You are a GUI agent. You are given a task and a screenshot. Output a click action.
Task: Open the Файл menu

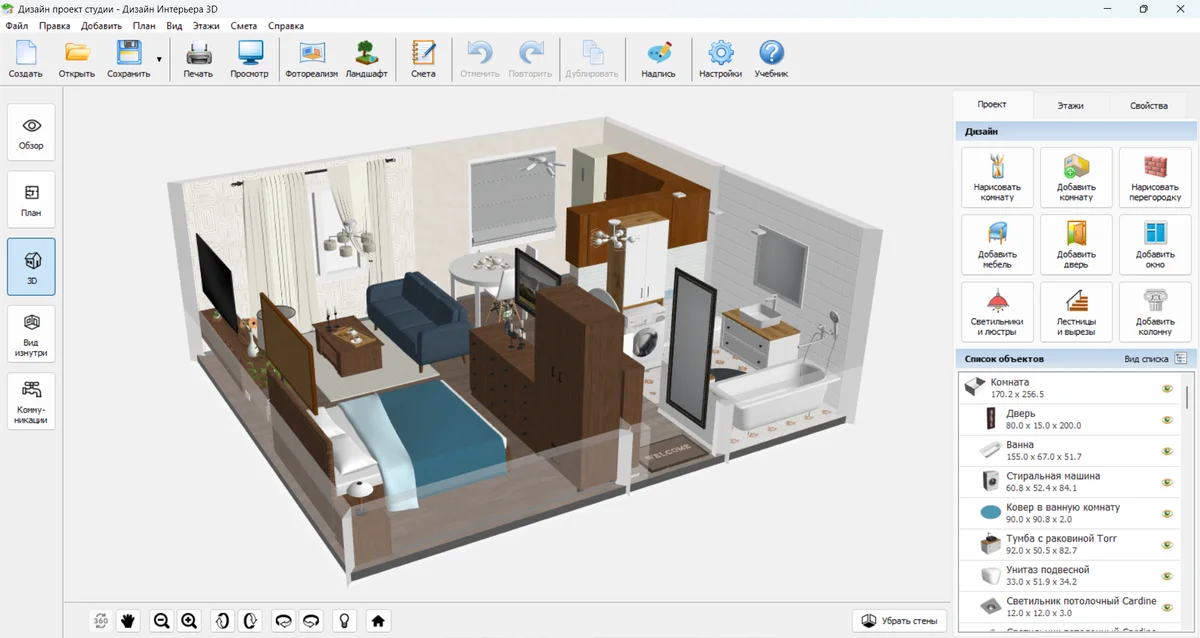[16, 25]
